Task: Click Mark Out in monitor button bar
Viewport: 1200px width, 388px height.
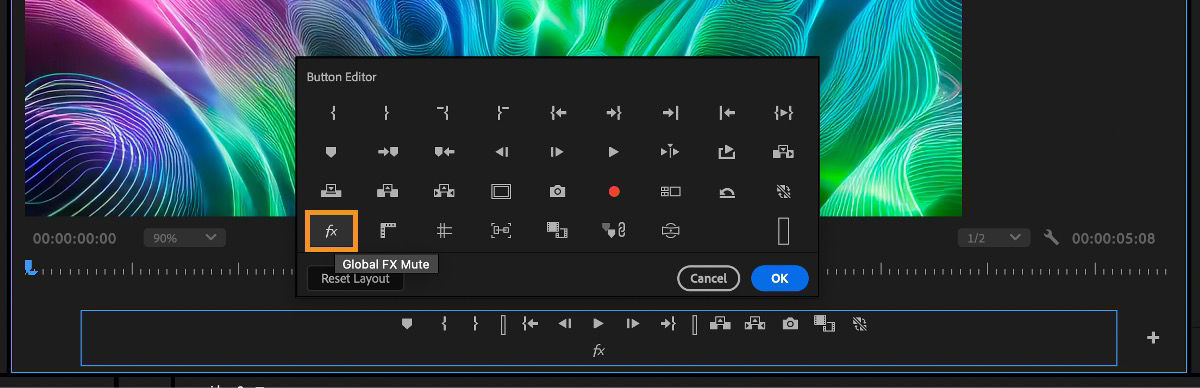Action: (x=476, y=323)
